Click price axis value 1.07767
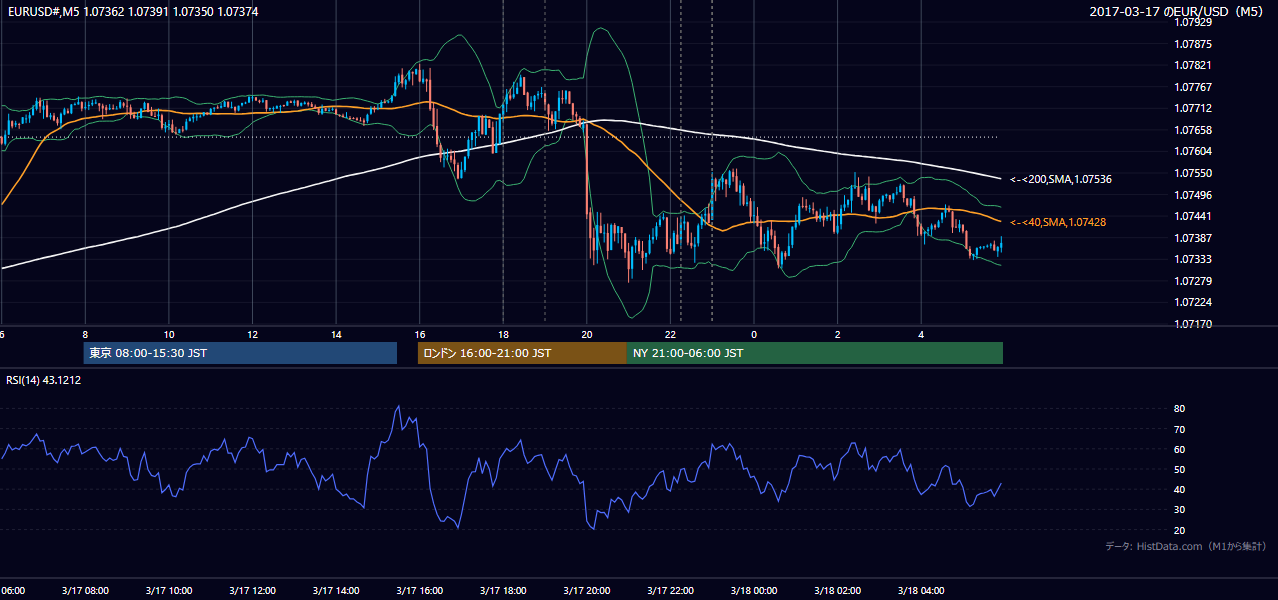Screen dimensions: 1278x600 1193,87
